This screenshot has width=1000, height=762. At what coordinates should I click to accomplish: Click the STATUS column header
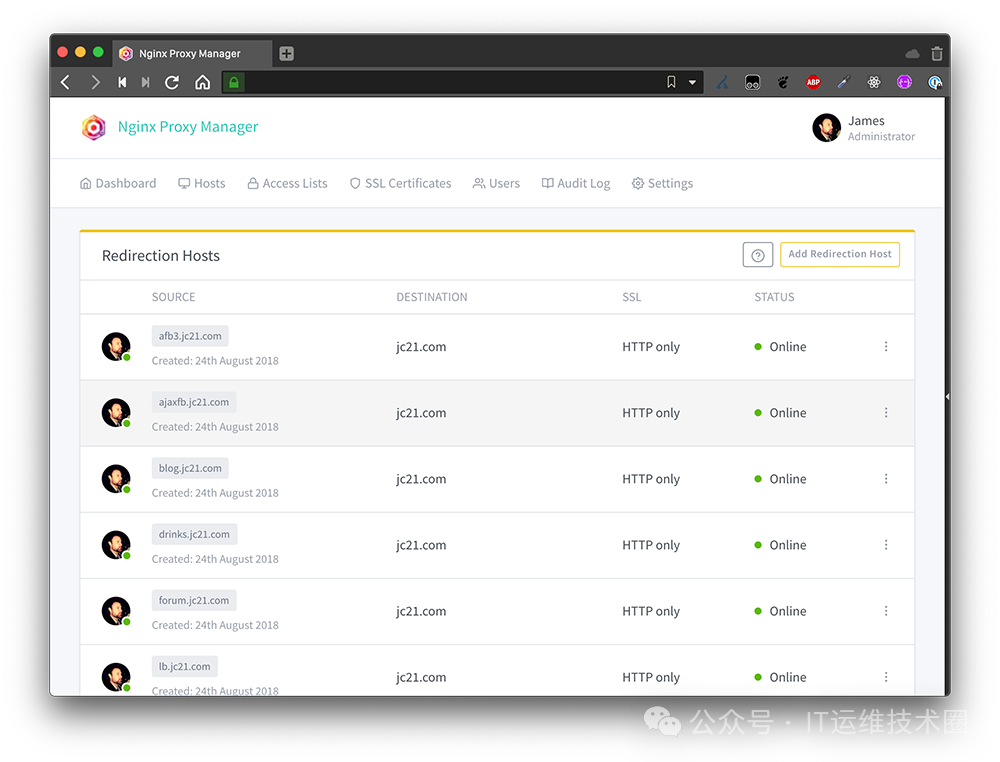[774, 297]
